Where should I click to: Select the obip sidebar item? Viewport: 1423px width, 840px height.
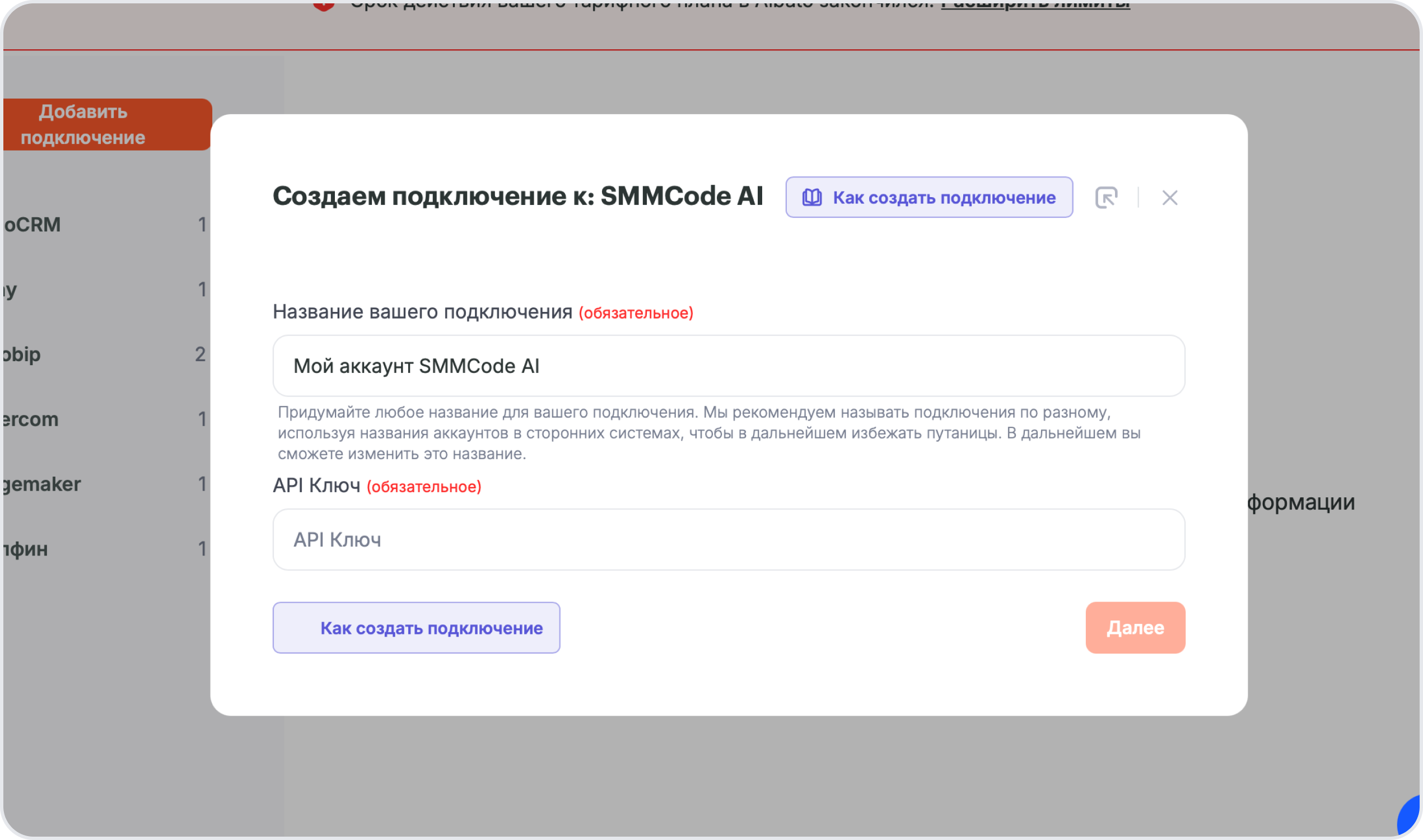(x=105, y=354)
